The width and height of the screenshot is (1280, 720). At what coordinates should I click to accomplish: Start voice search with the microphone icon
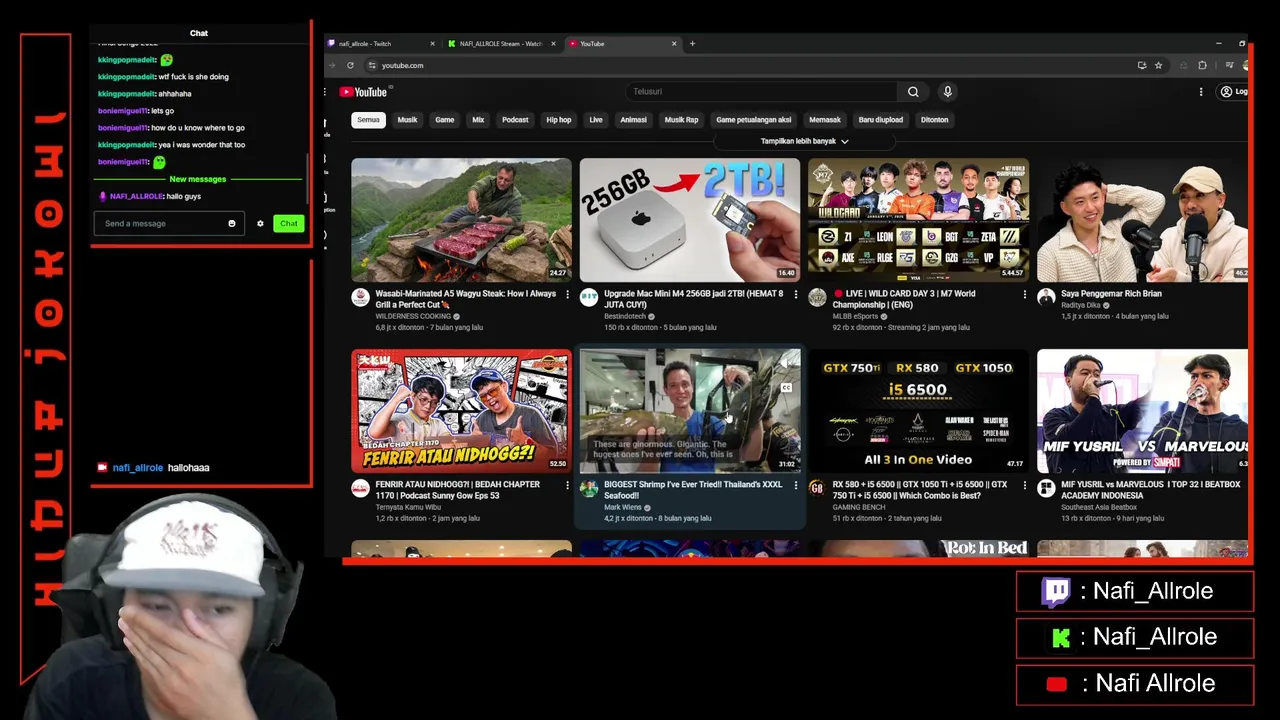click(948, 92)
